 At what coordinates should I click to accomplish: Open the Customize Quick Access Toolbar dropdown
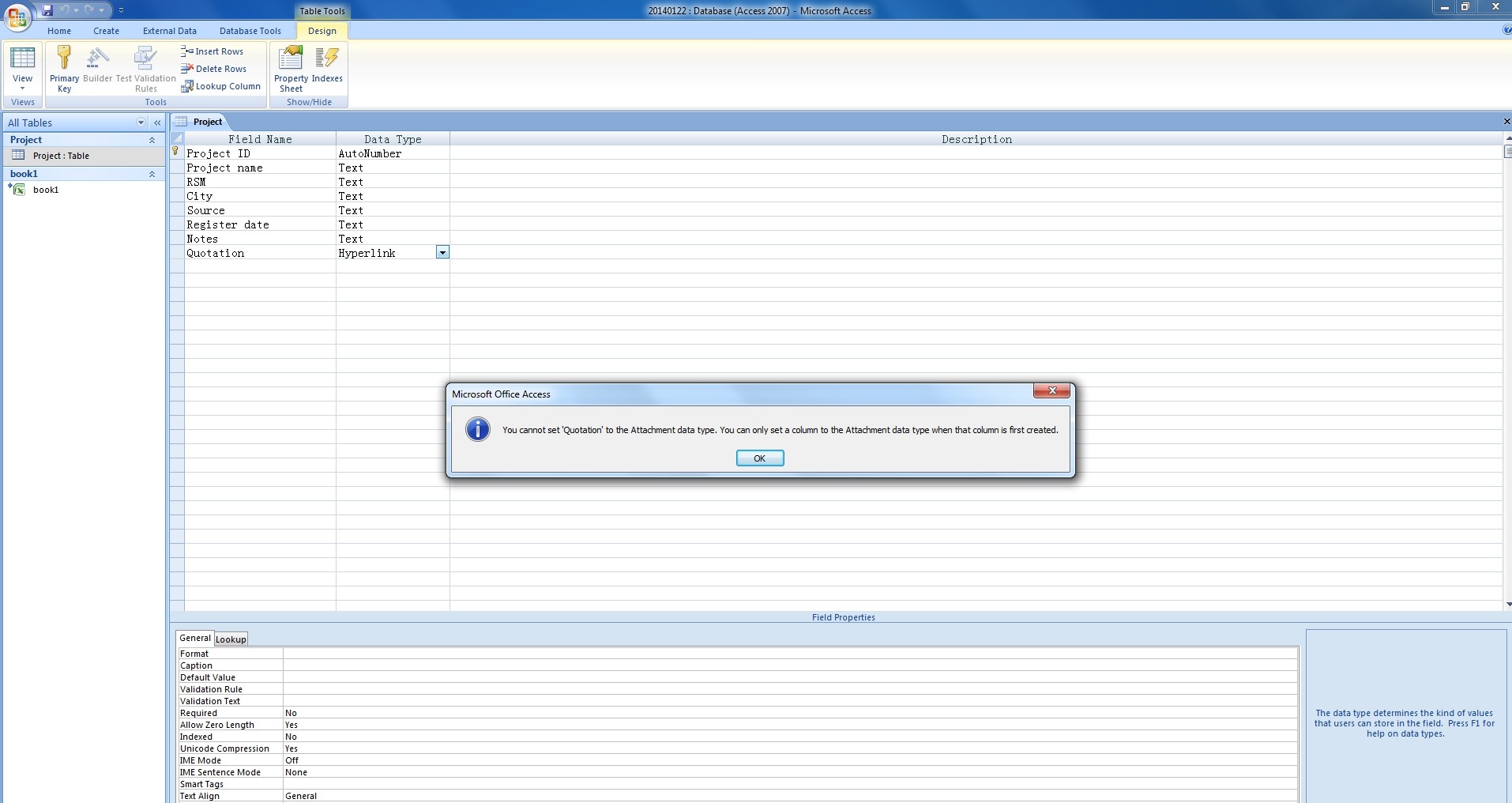click(121, 10)
